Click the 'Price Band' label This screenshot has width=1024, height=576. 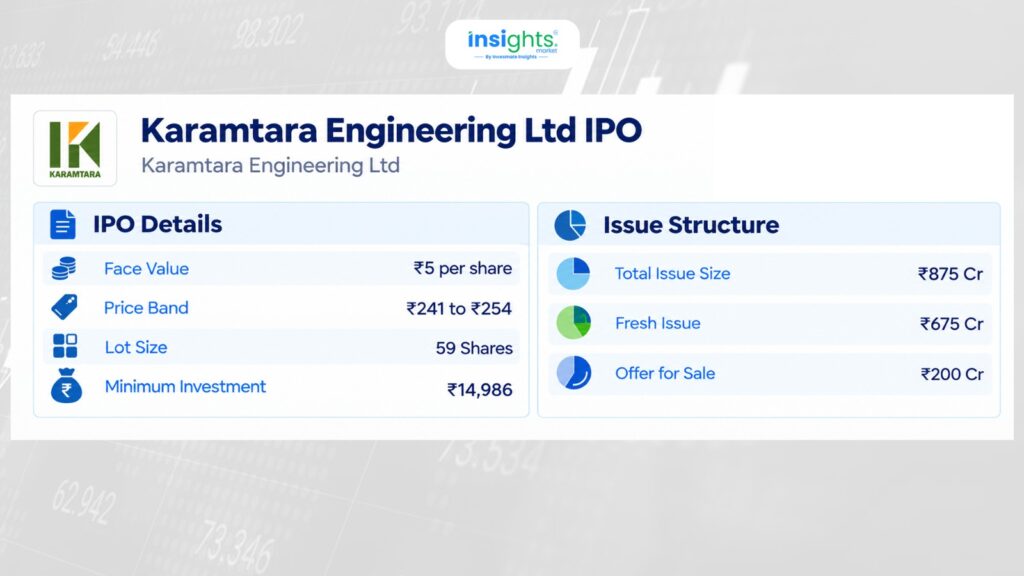[x=146, y=308]
